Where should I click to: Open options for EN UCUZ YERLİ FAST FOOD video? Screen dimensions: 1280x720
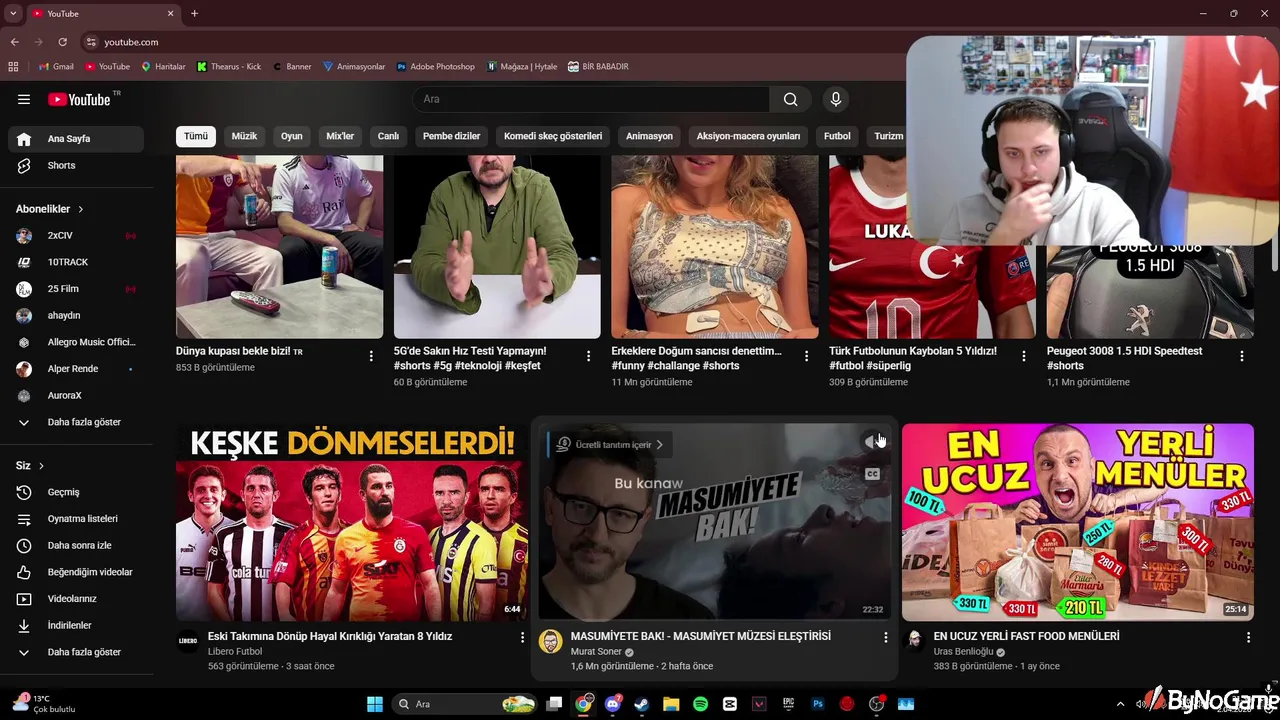(x=1248, y=637)
